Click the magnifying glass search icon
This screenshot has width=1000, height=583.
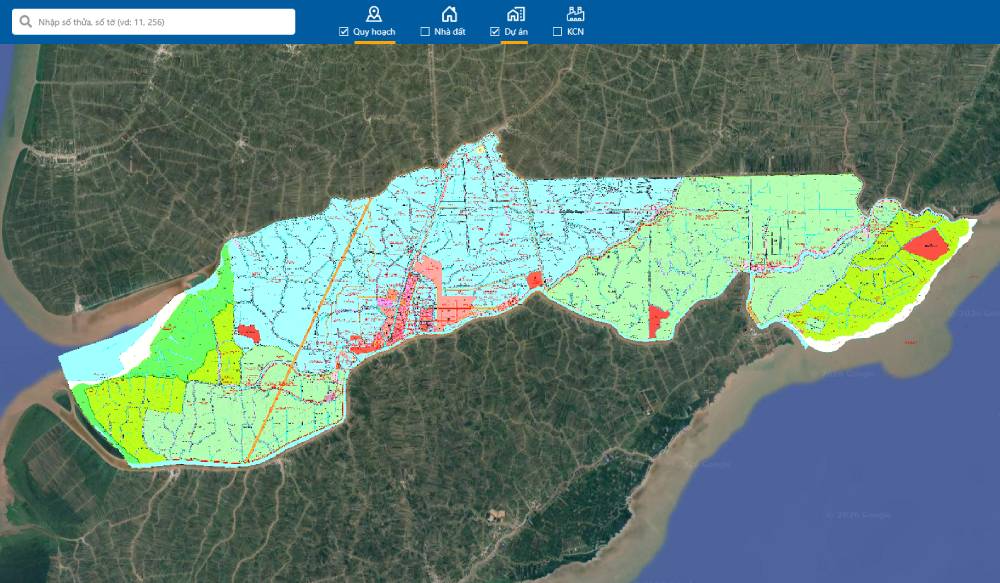click(x=24, y=22)
